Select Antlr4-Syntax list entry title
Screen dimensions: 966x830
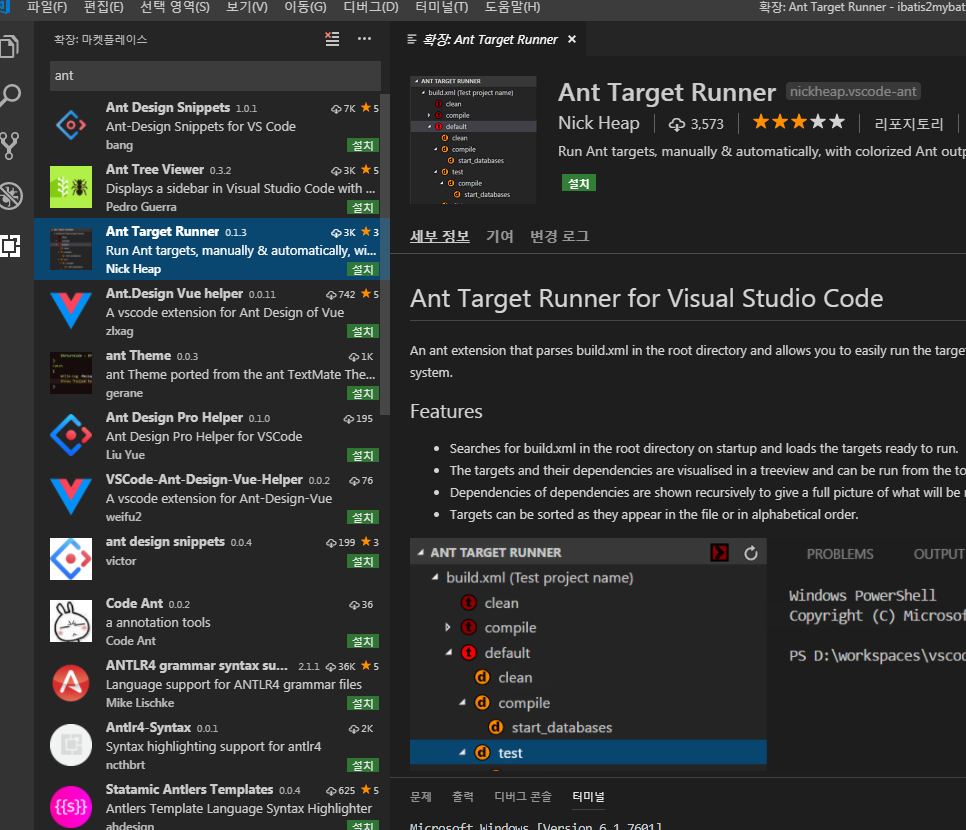(148, 727)
